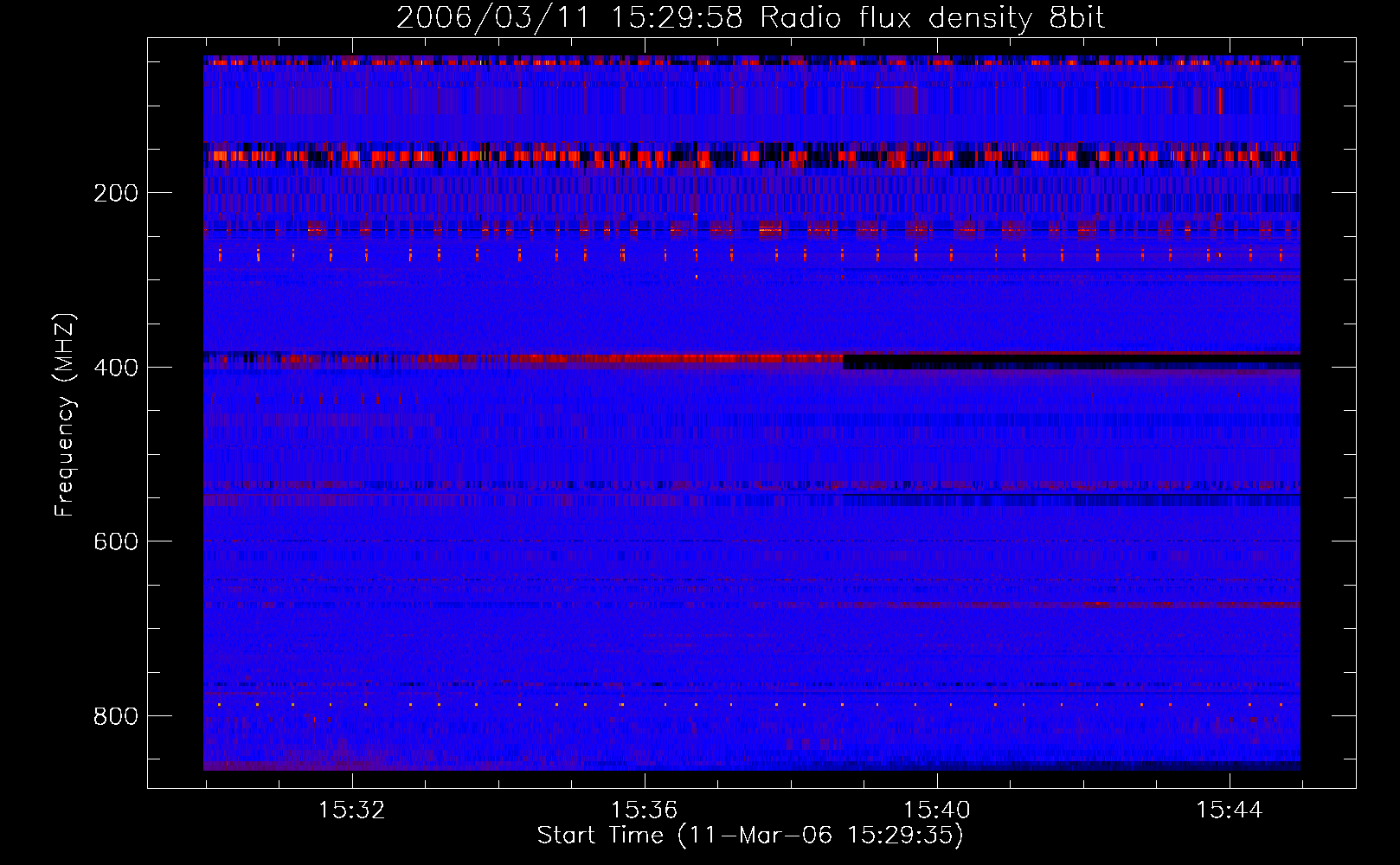1400x865 pixels.
Task: Click the 15:36 time tick label
Action: point(644,811)
